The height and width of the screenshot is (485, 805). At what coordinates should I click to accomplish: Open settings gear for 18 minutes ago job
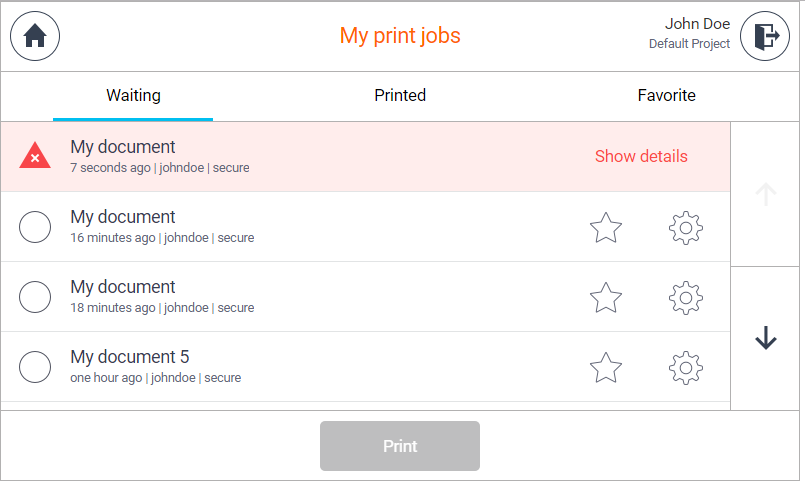[x=686, y=298]
